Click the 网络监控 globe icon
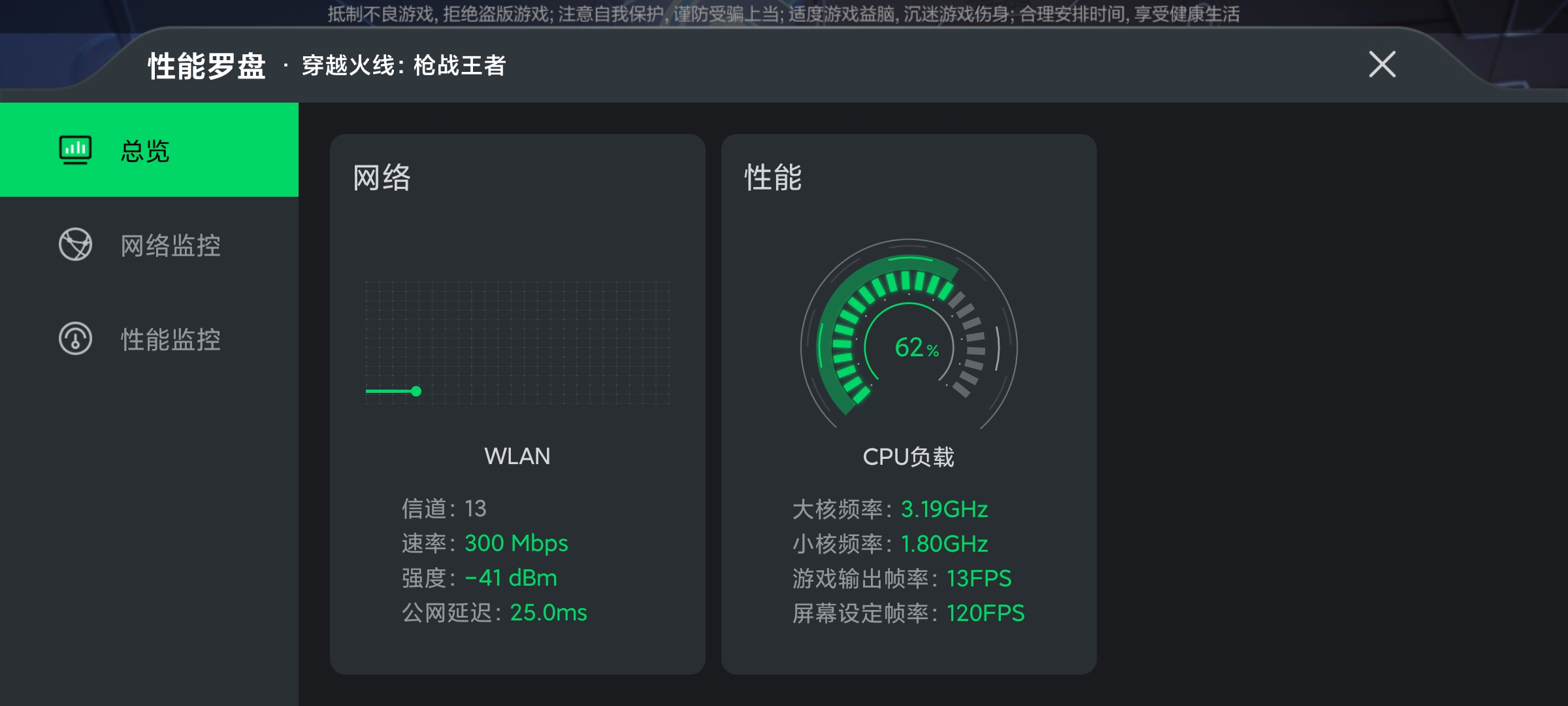 coord(75,244)
